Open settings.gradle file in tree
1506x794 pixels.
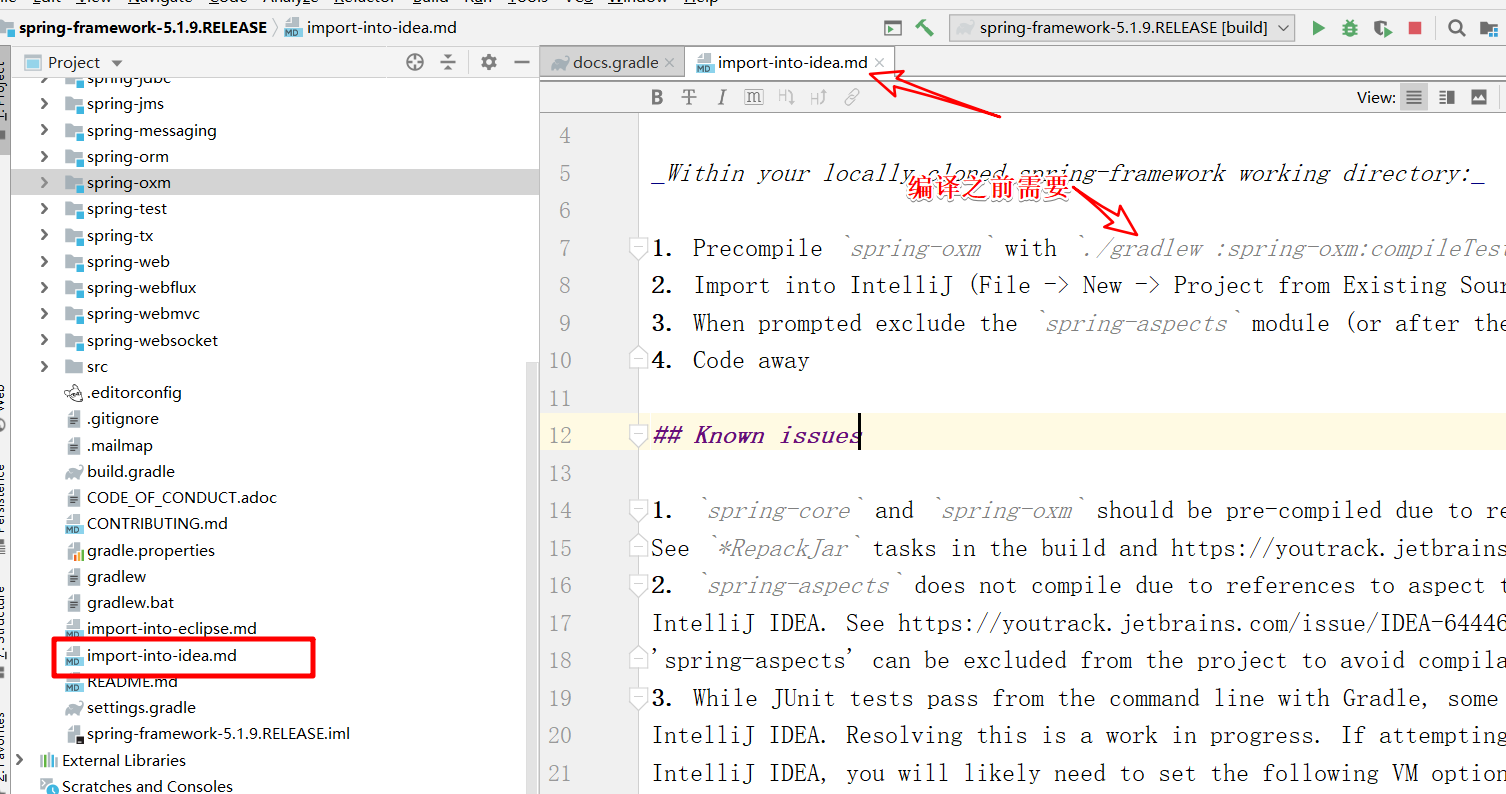click(x=141, y=707)
